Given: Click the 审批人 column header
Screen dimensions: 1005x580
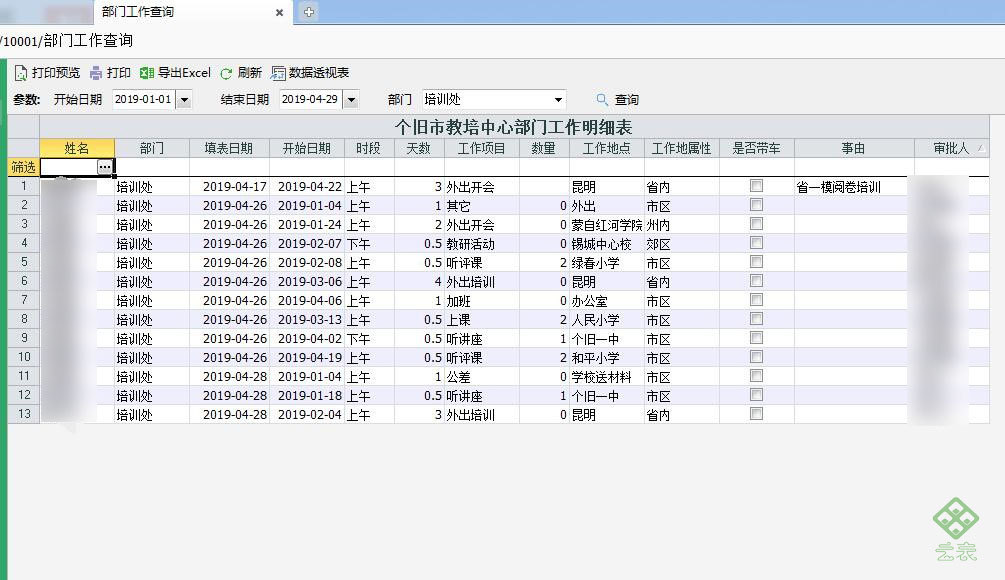Looking at the screenshot, I should [951, 148].
